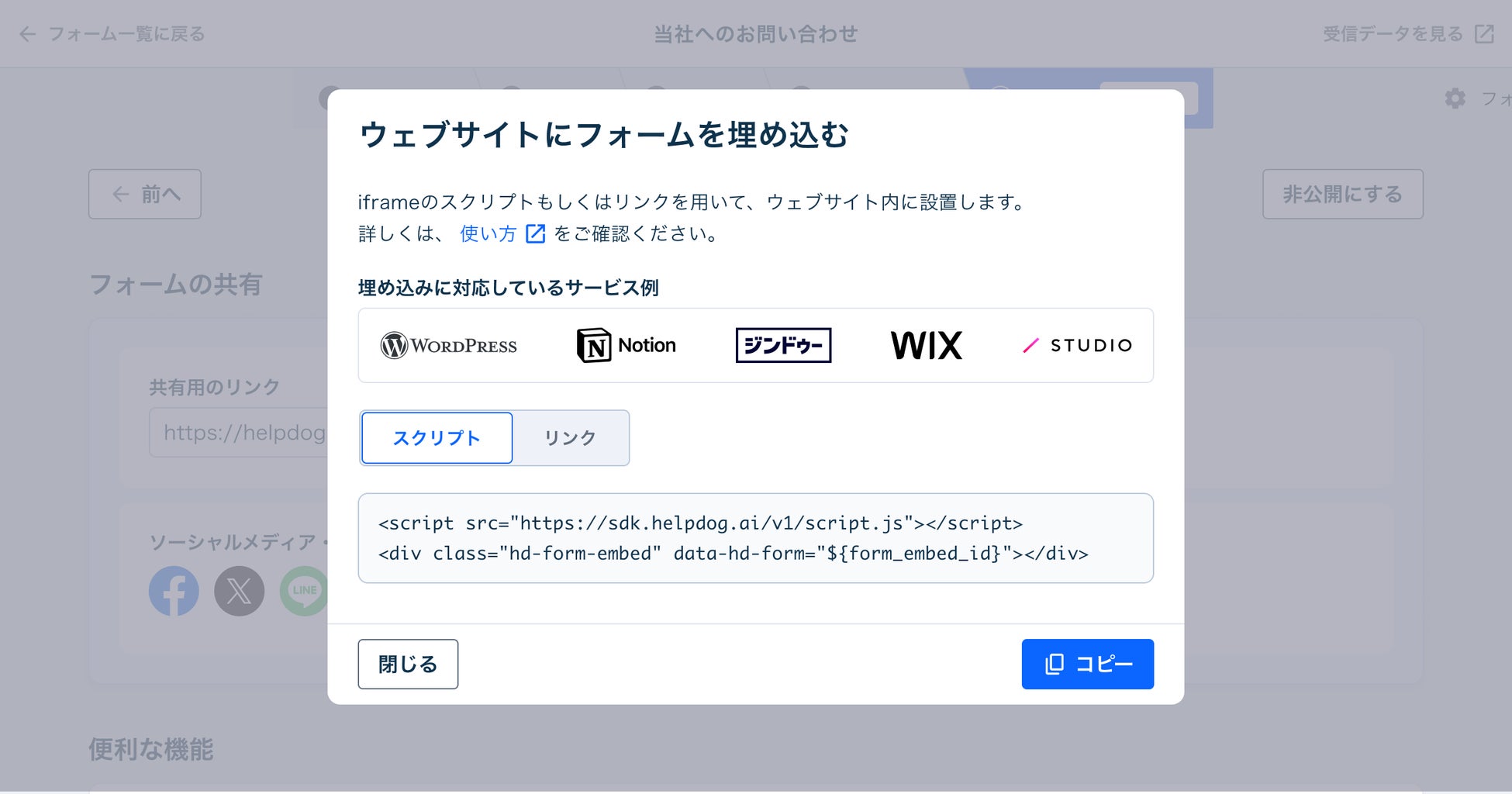
Task: Click the ウェブサイトにフォームを埋め込む heading
Action: click(604, 135)
